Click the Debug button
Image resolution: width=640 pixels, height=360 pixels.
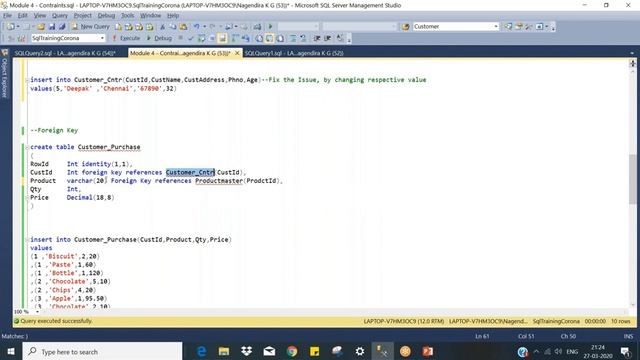tap(159, 38)
